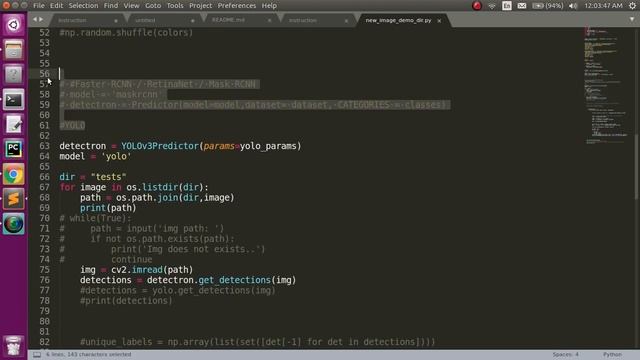The image size is (640, 360).
Task: Open the tab list dropdown arrow
Action: point(632,19)
